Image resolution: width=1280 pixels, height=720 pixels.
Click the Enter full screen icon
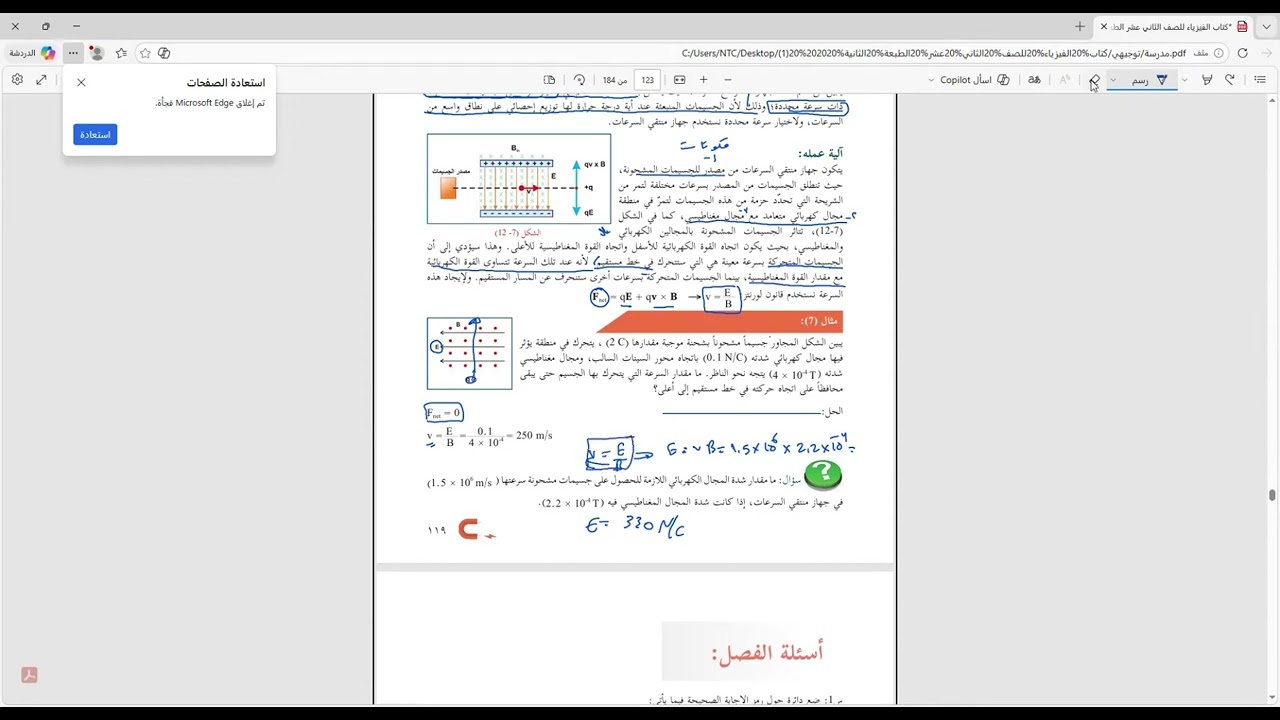(41, 80)
